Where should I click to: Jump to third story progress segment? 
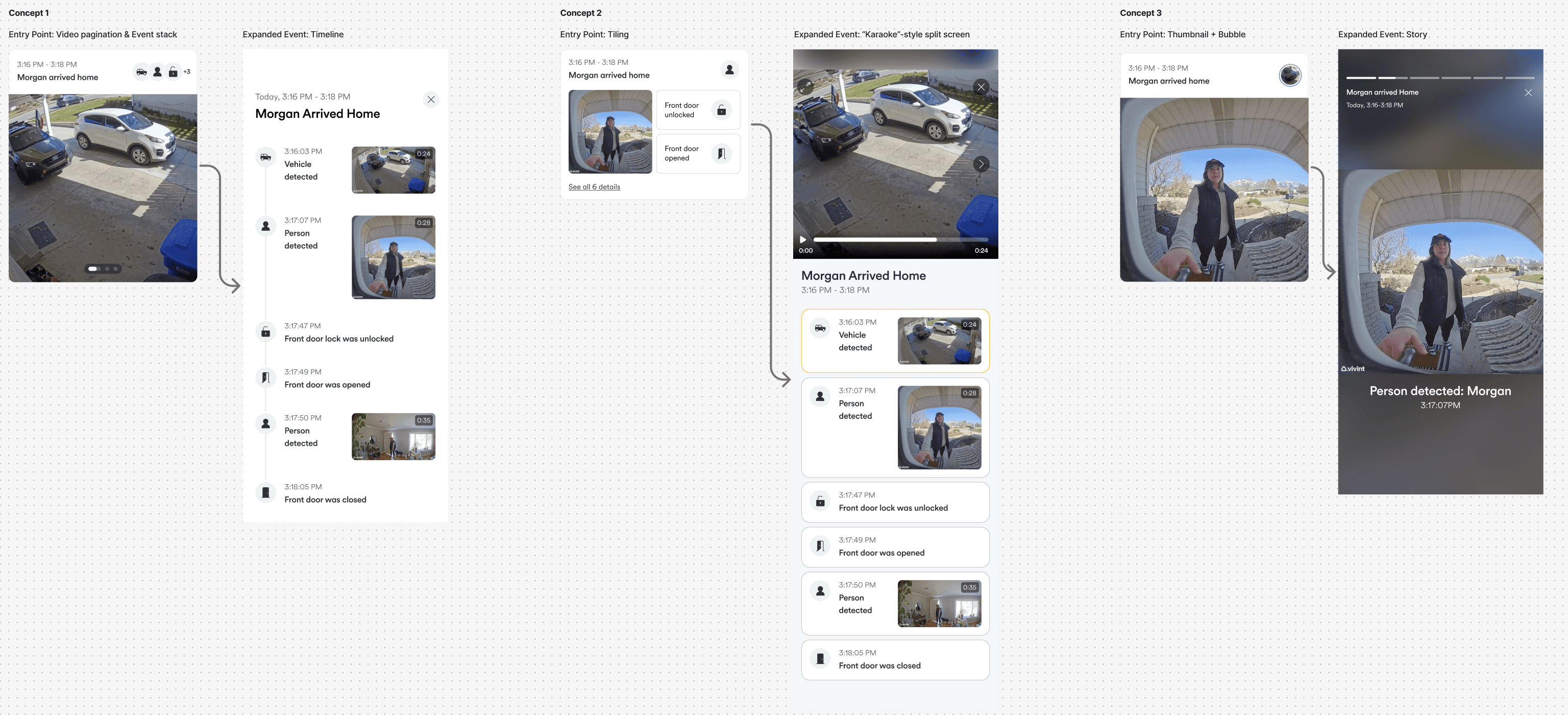click(x=1425, y=78)
